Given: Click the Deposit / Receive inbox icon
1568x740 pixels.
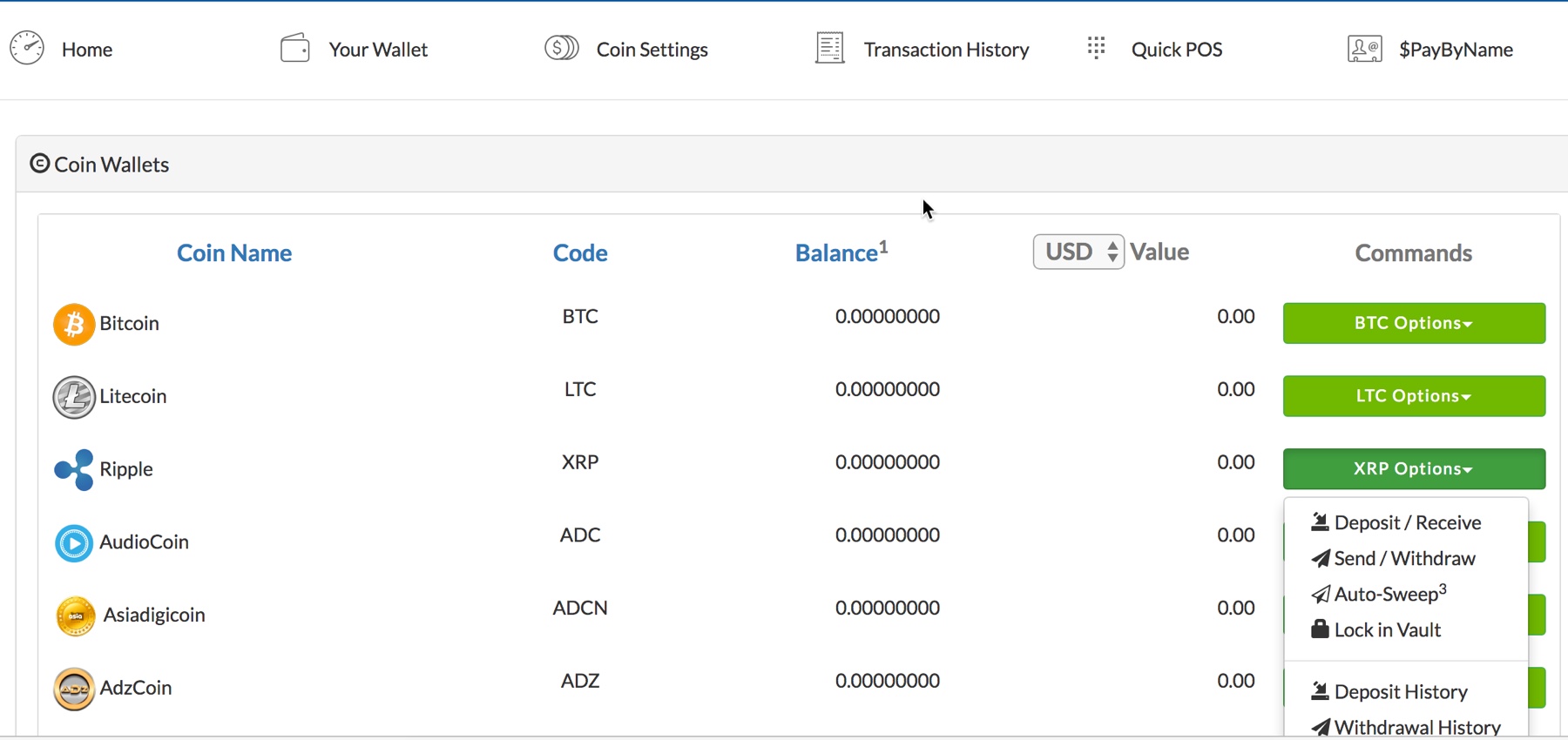Looking at the screenshot, I should point(1320,522).
